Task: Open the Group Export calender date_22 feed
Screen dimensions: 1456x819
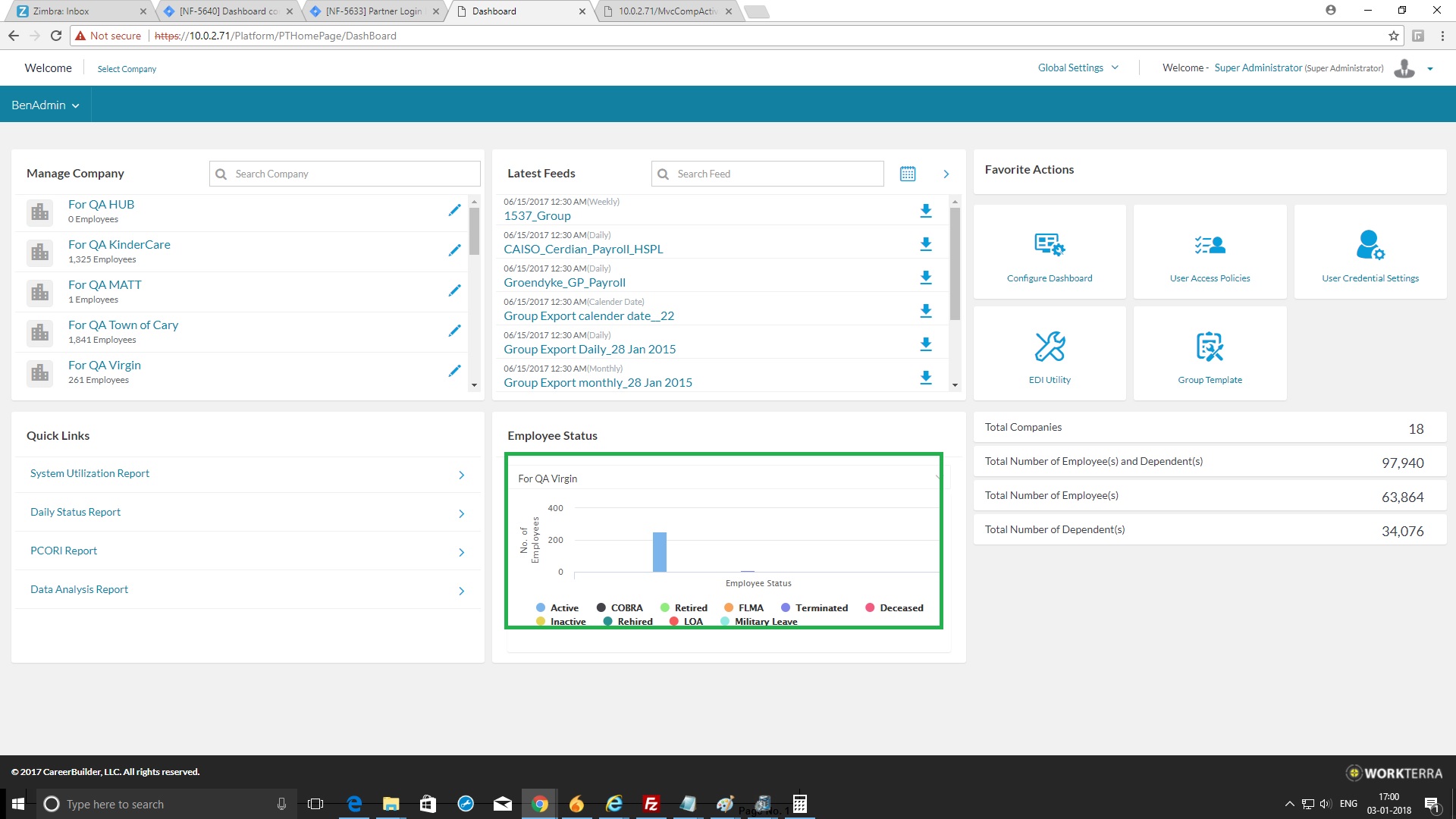Action: pyautogui.click(x=588, y=316)
